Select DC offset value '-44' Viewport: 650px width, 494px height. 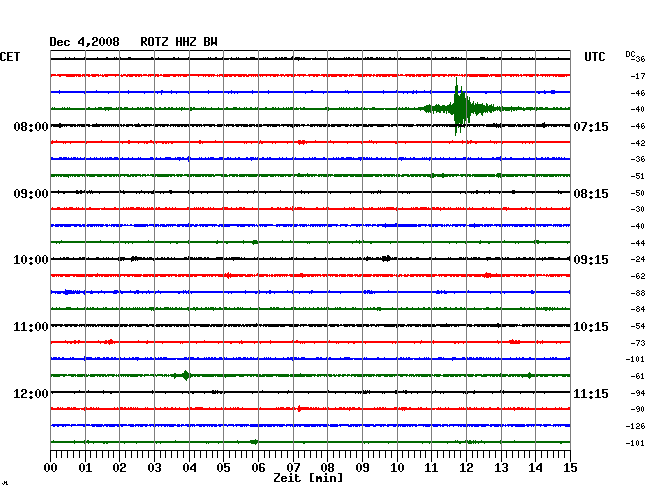click(638, 243)
